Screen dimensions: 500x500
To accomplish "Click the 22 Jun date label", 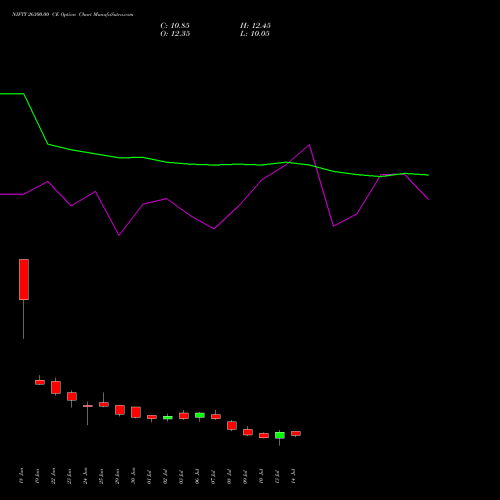I will click(53, 476).
